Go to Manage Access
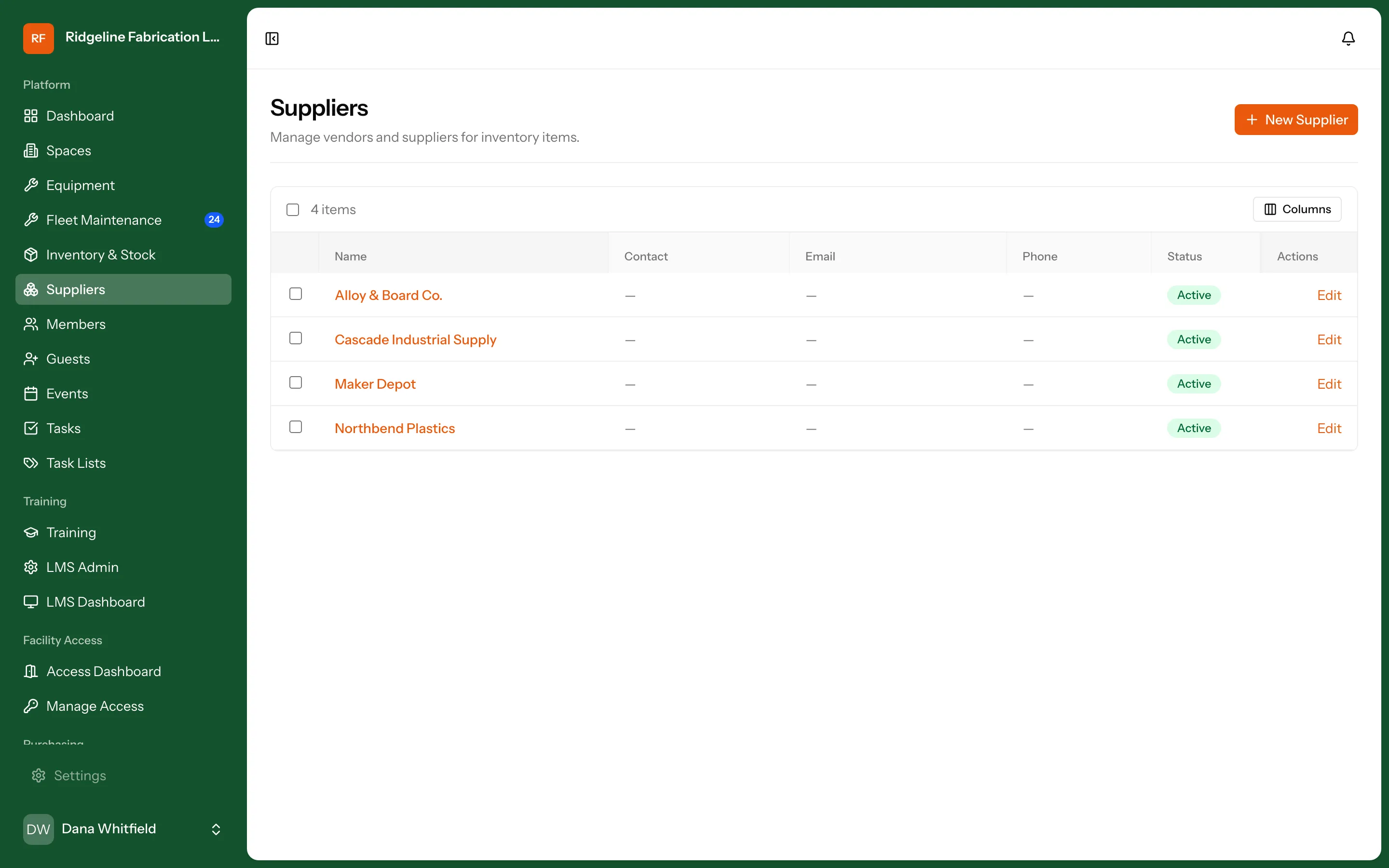Image resolution: width=1389 pixels, height=868 pixels. [123, 706]
